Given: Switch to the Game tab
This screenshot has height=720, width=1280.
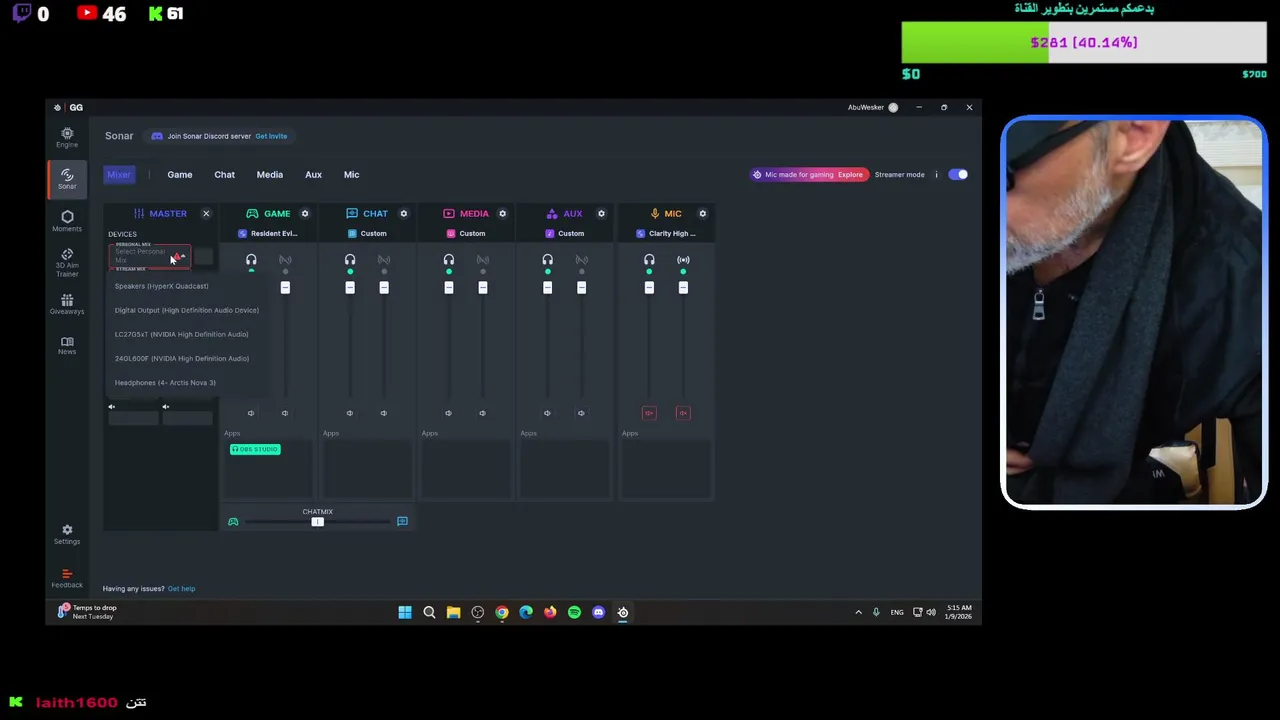Looking at the screenshot, I should (180, 174).
